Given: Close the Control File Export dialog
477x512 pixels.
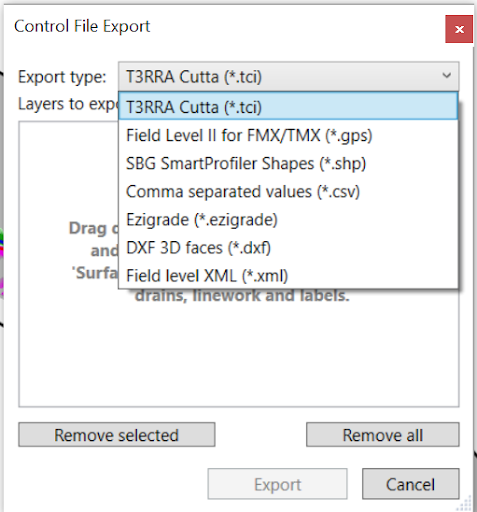Looking at the screenshot, I should [x=459, y=29].
